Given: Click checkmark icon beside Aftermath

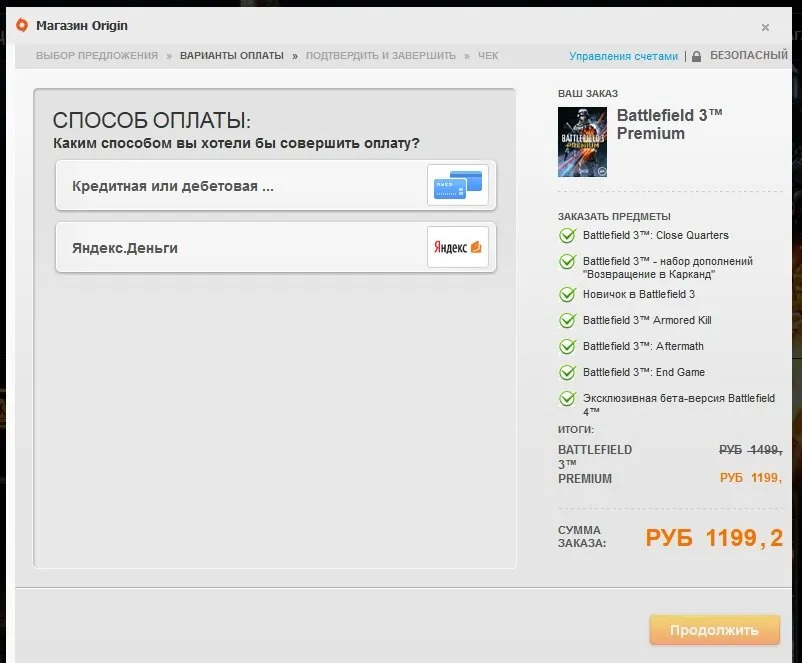Looking at the screenshot, I should pyautogui.click(x=567, y=346).
